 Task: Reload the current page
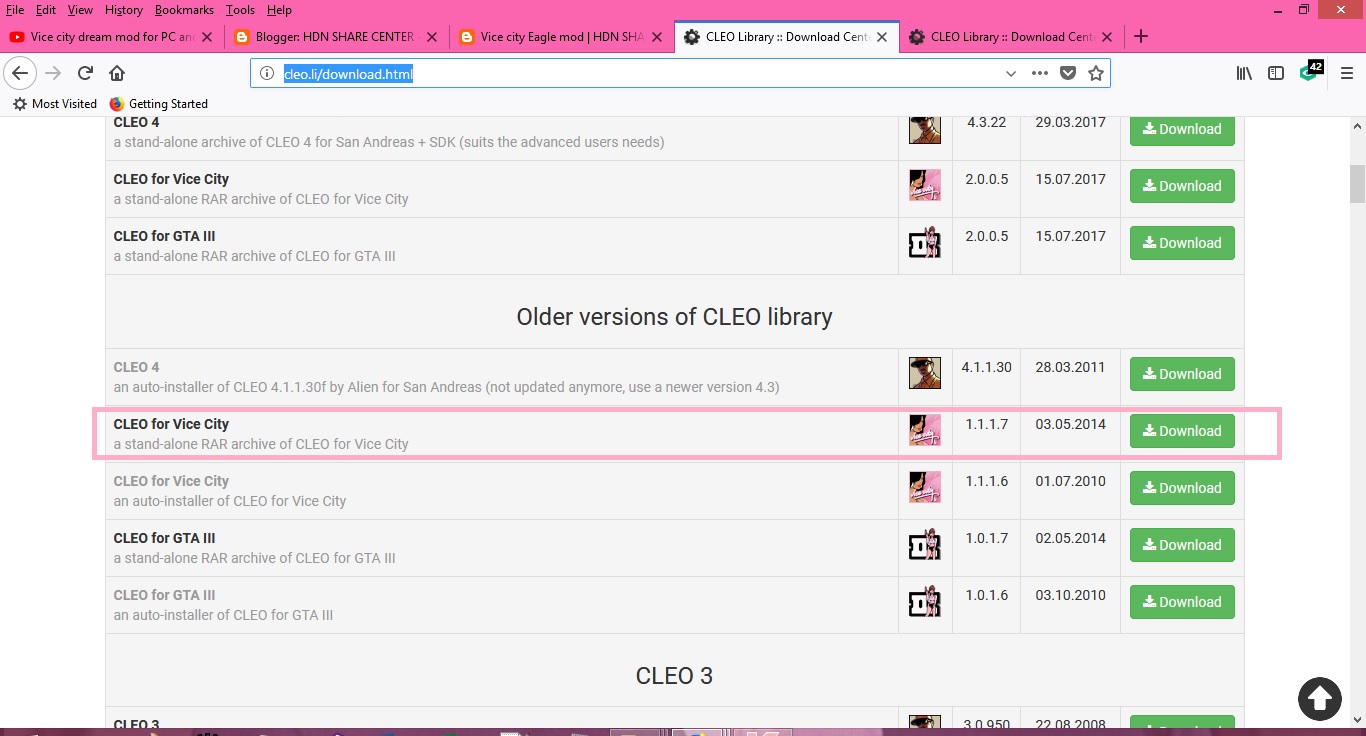(86, 73)
